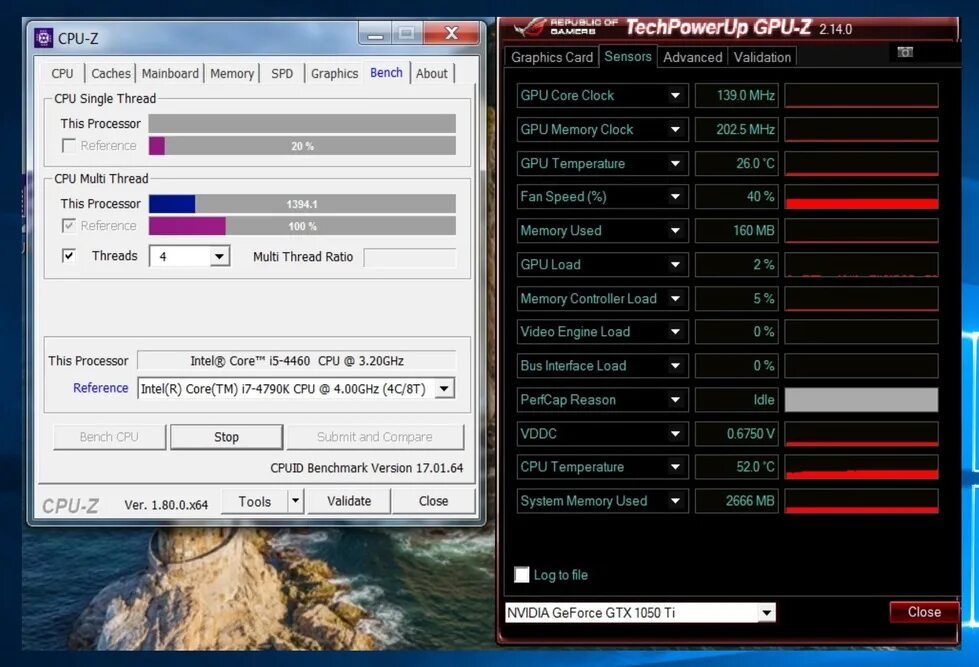Click the Bench CPU button
979x667 pixels.
click(x=109, y=437)
